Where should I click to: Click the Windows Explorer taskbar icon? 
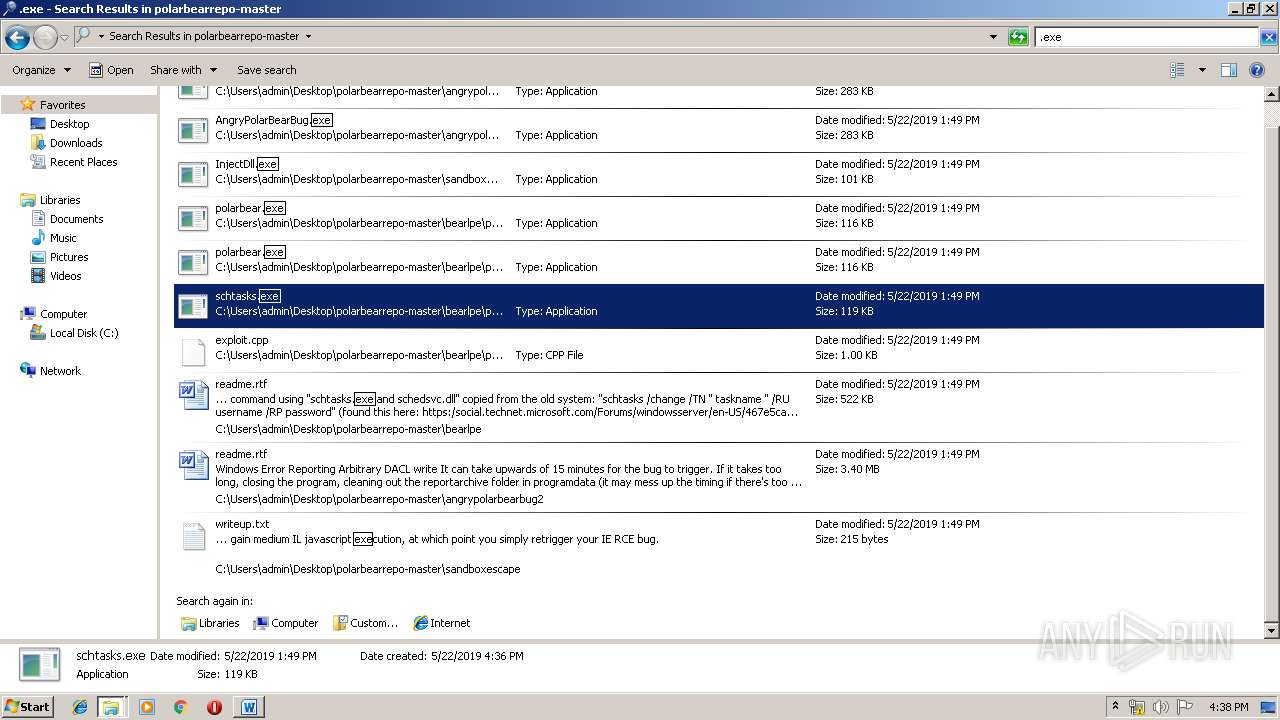111,707
